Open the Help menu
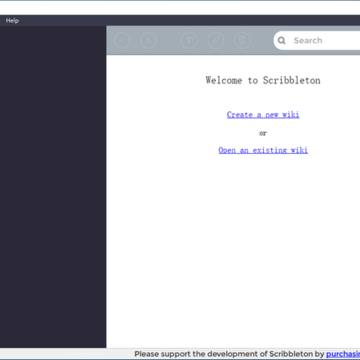Viewport: 360px width, 360px height. 12,21
